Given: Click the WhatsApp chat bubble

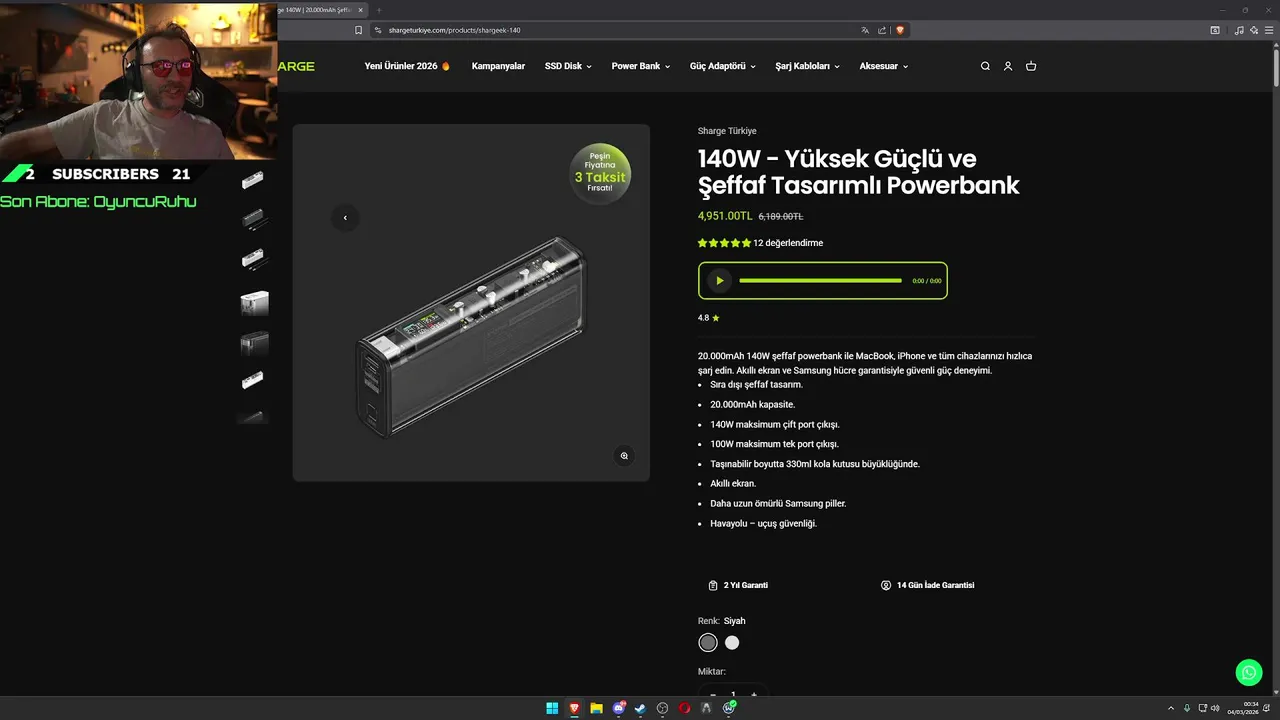Looking at the screenshot, I should click(1249, 672).
